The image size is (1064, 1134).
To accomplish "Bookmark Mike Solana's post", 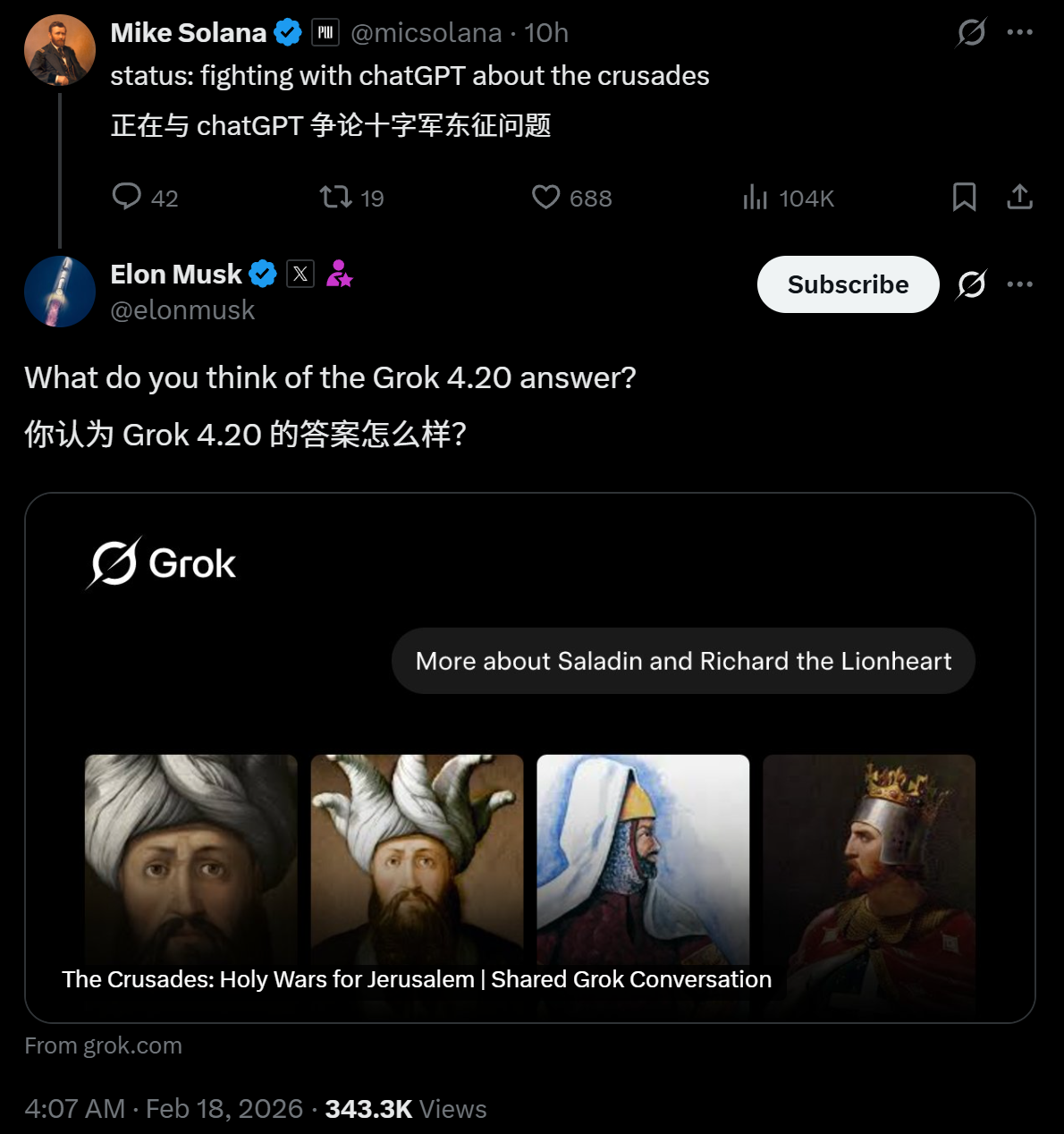I will 964,197.
